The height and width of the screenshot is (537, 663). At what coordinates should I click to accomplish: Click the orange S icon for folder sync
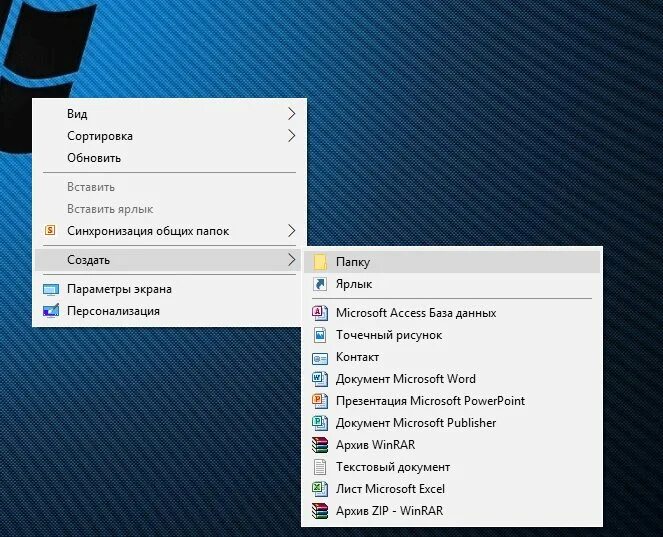tap(50, 230)
